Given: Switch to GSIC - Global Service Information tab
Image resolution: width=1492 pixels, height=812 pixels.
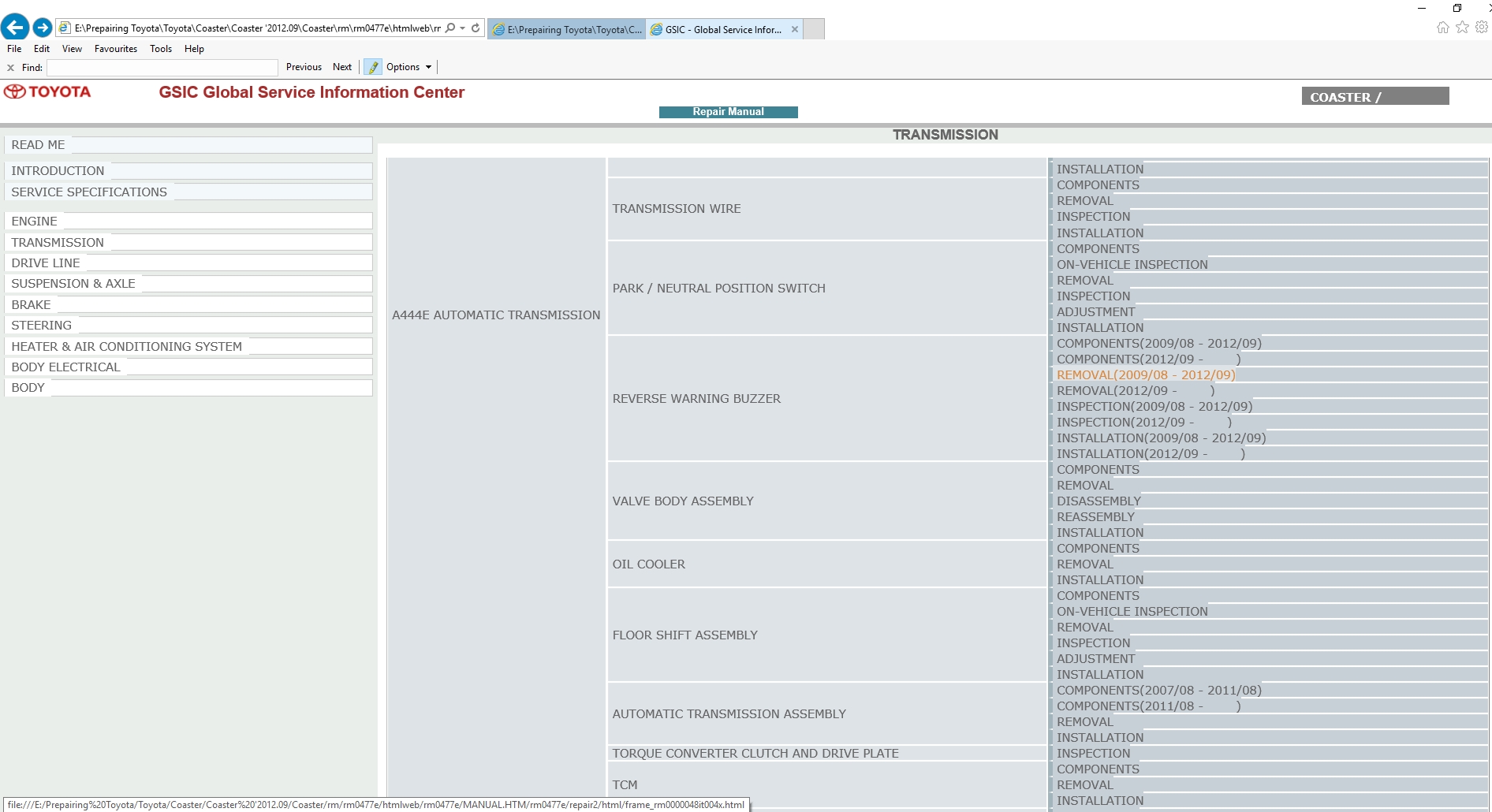Looking at the screenshot, I should (x=724, y=30).
